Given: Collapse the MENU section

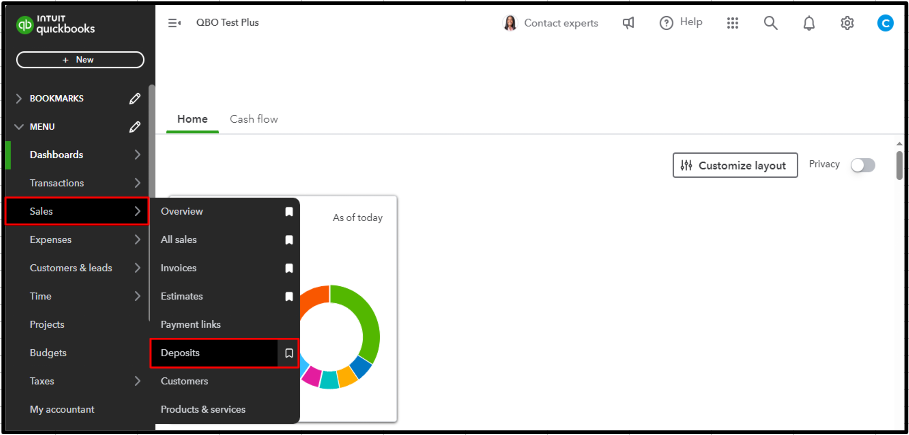Looking at the screenshot, I should (x=19, y=126).
